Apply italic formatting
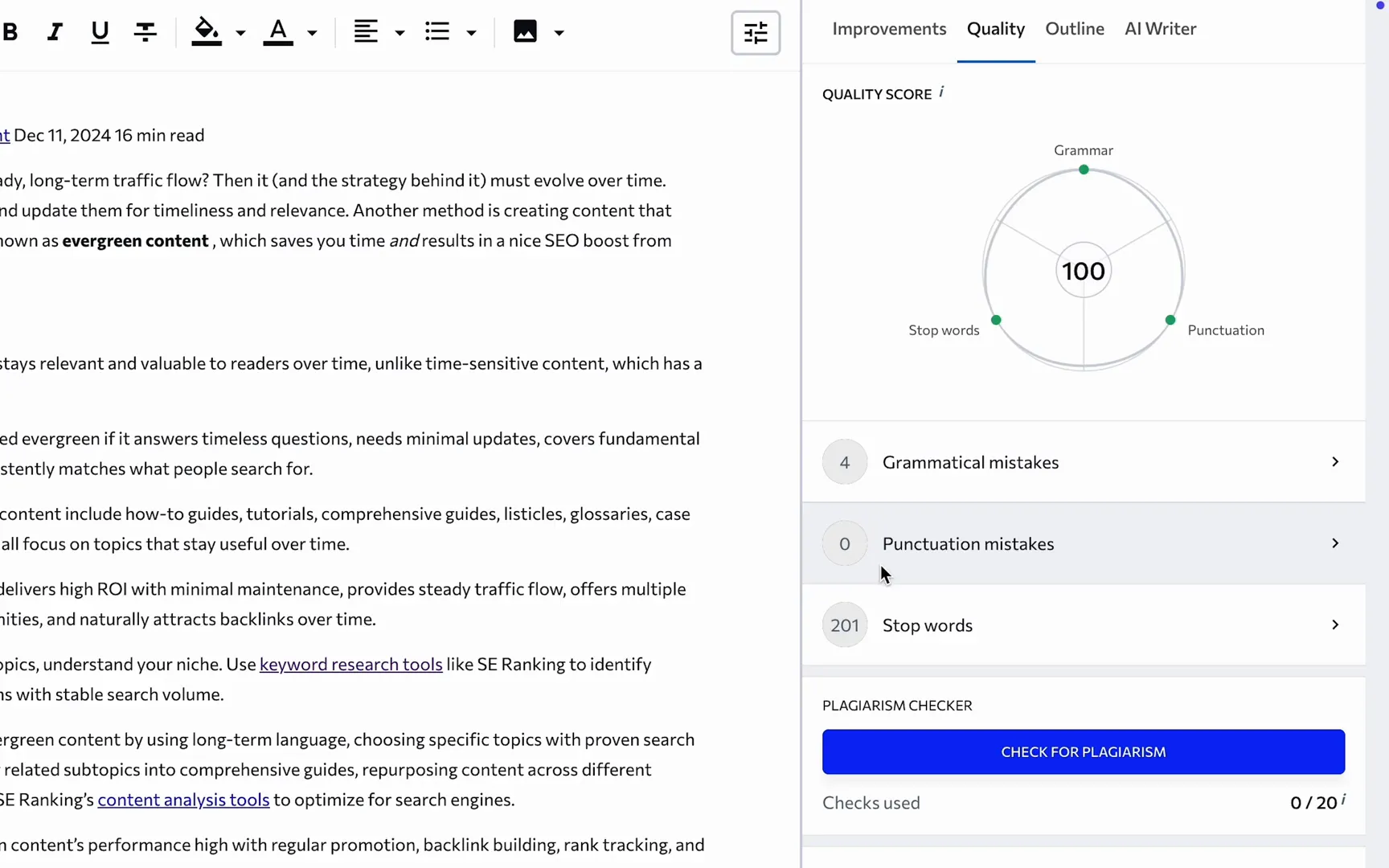Image resolution: width=1389 pixels, height=868 pixels. click(54, 32)
